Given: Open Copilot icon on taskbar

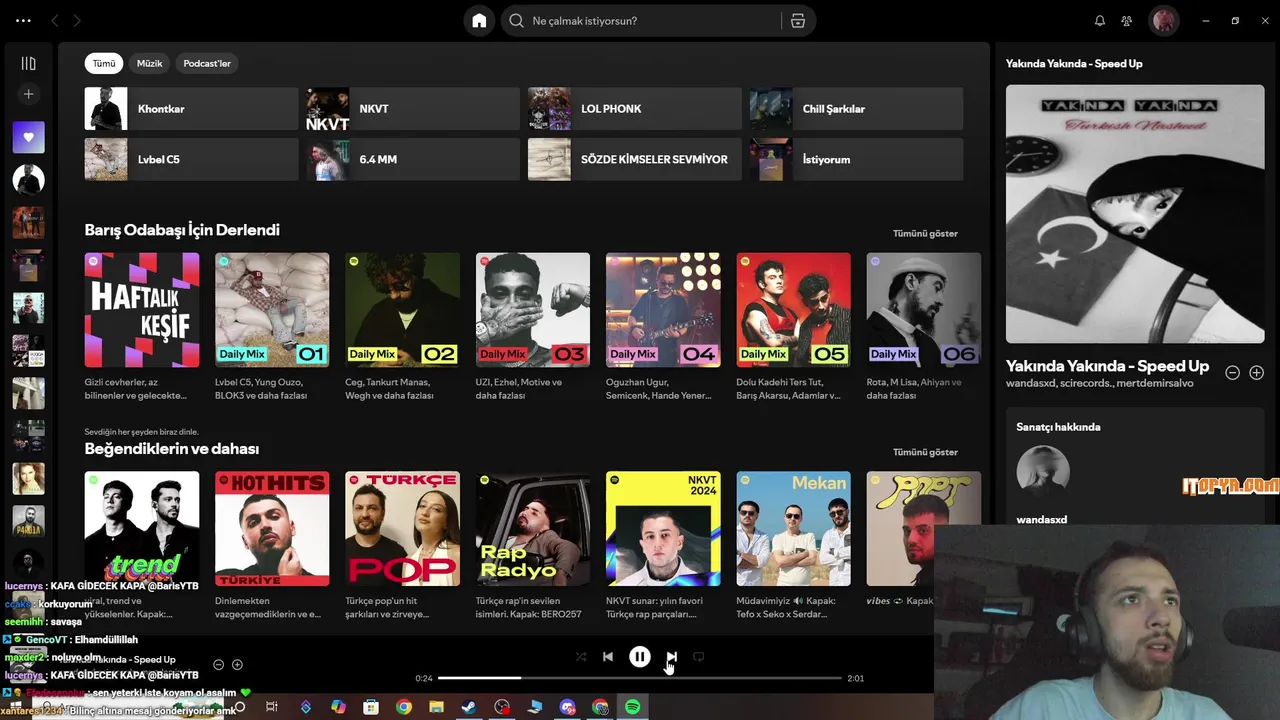Looking at the screenshot, I should tap(338, 707).
